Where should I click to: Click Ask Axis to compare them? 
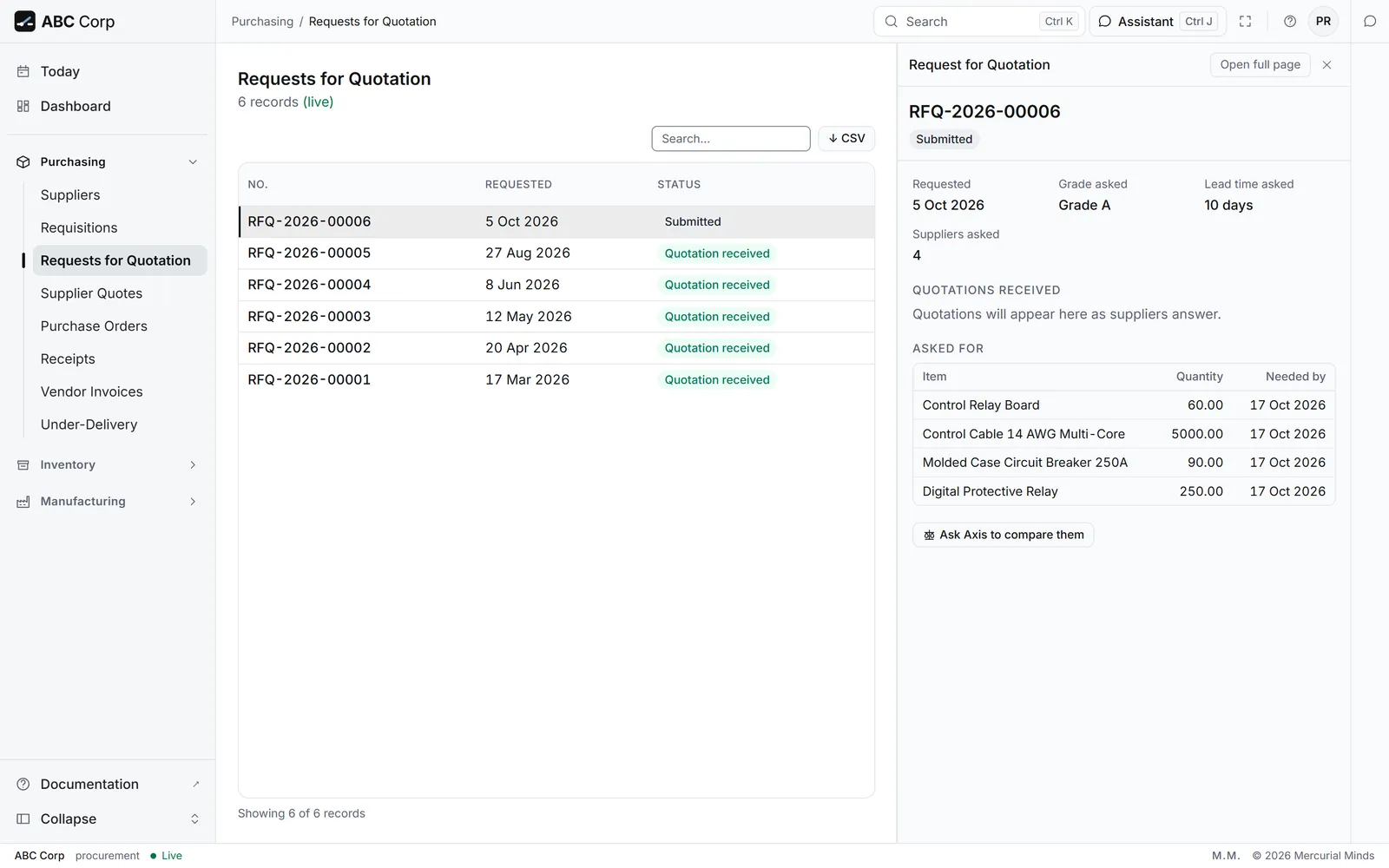tap(1003, 535)
